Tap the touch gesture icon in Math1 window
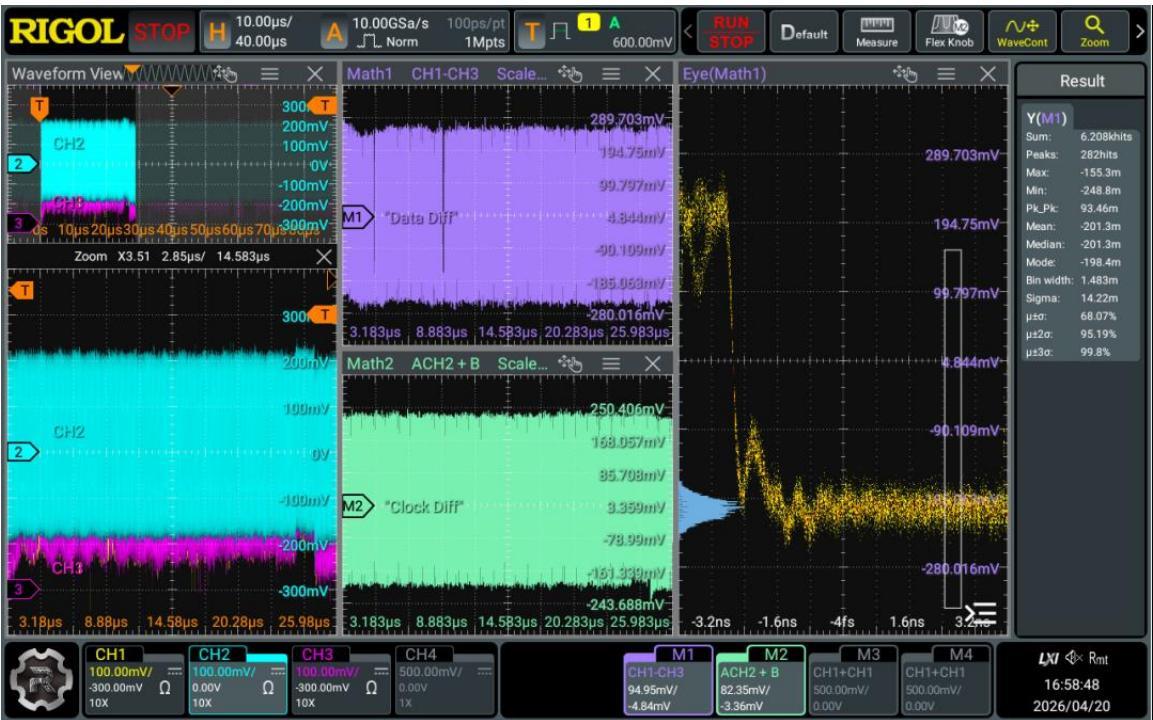The width and height of the screenshot is (1153, 720). (x=570, y=74)
